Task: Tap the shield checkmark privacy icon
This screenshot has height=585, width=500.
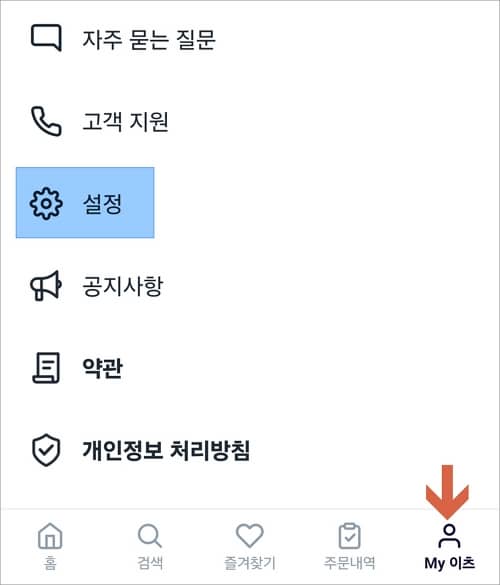Action: tap(46, 450)
